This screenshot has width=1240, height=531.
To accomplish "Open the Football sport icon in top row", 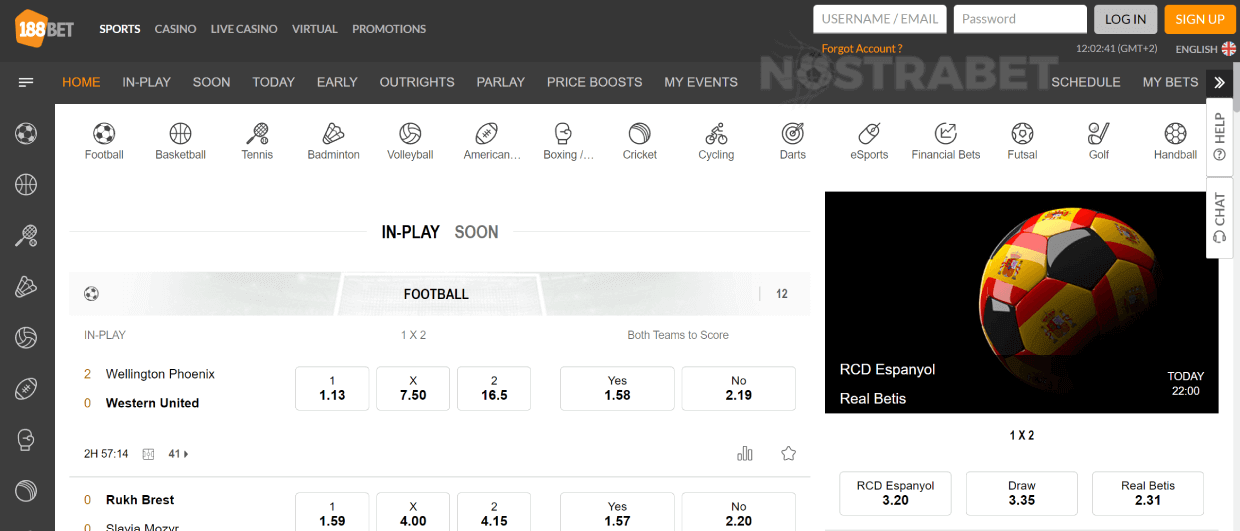I will 104,141.
